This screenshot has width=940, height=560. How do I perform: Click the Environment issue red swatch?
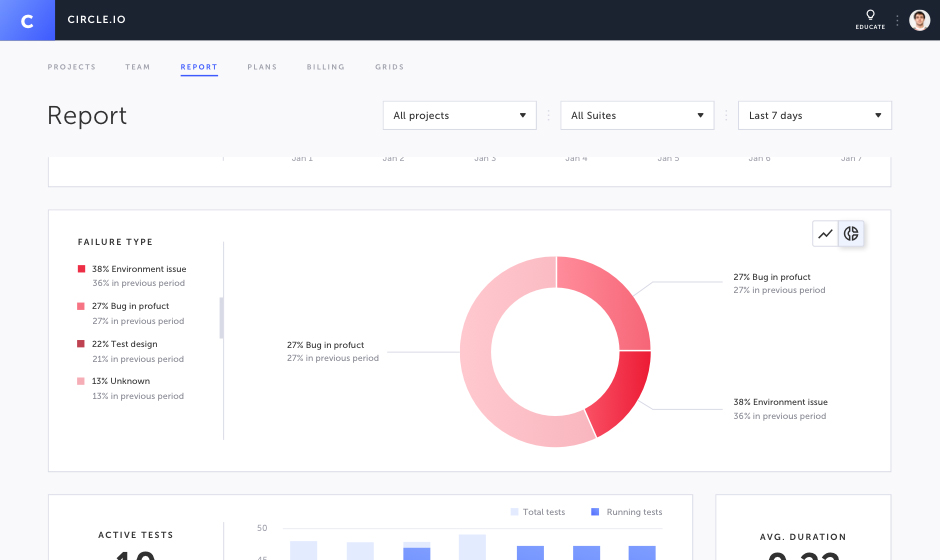[81, 269]
